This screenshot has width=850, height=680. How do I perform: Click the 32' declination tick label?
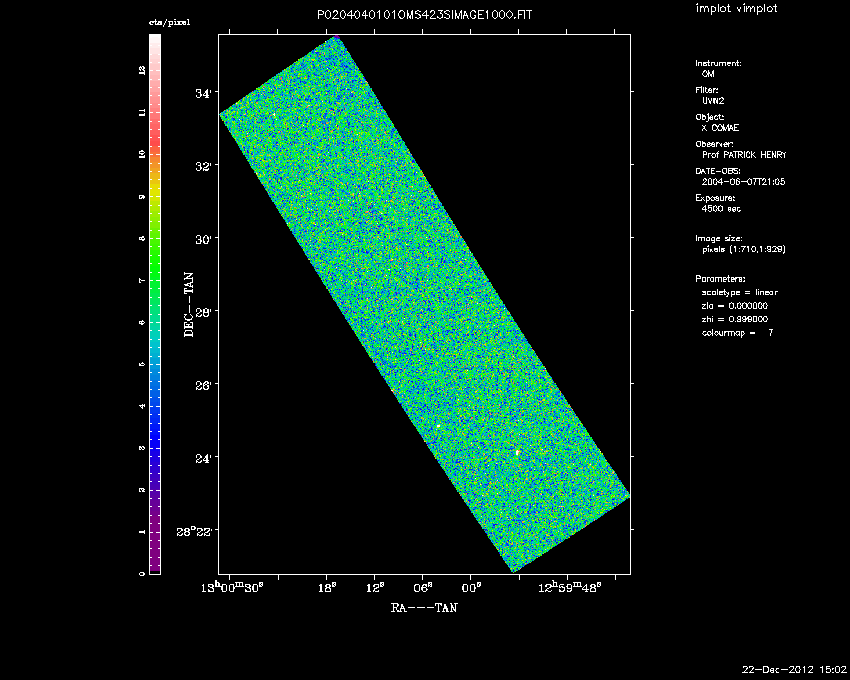[203, 166]
